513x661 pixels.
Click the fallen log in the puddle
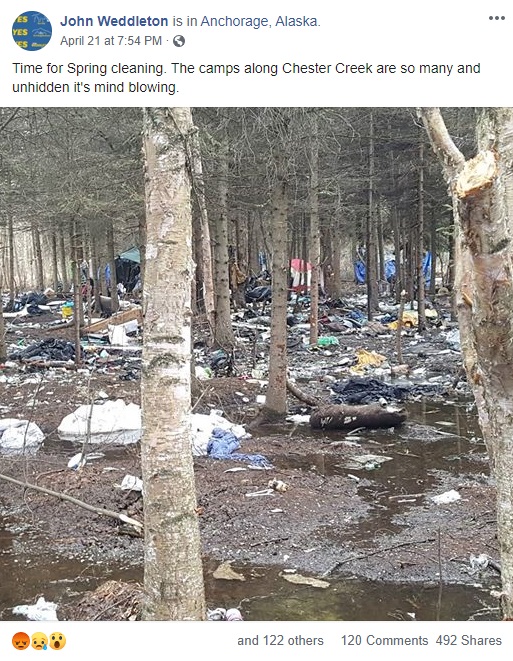[x=358, y=416]
